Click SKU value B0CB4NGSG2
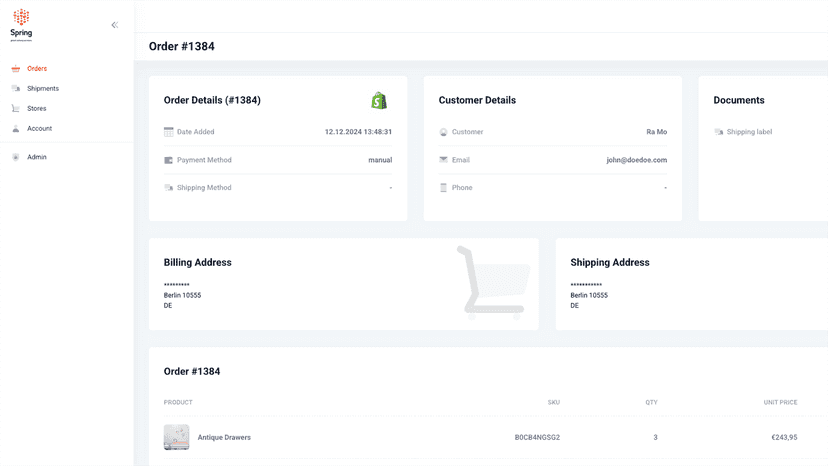828x466 pixels. click(537, 437)
